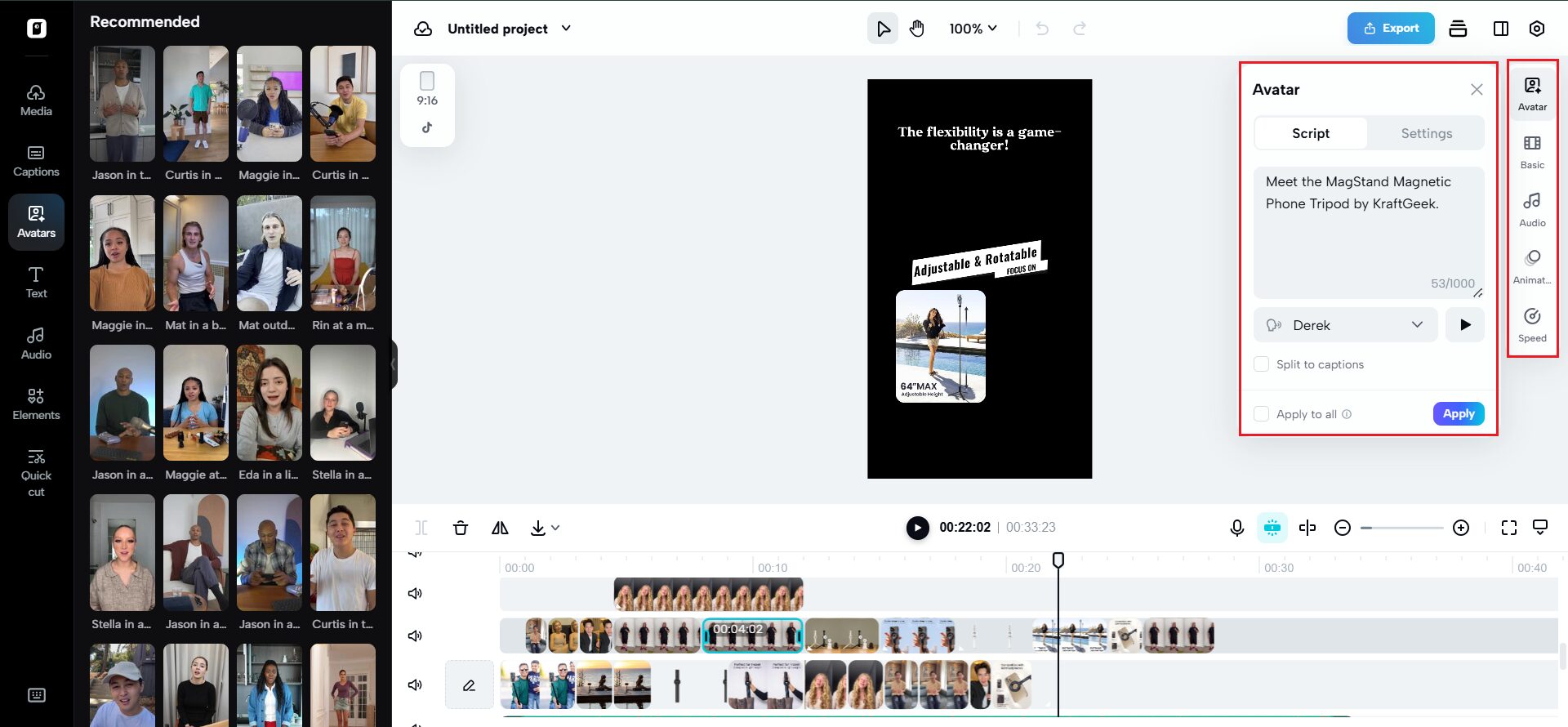Select Avatar in right toolbar
Viewport: 1568px width, 727px height.
1532,94
